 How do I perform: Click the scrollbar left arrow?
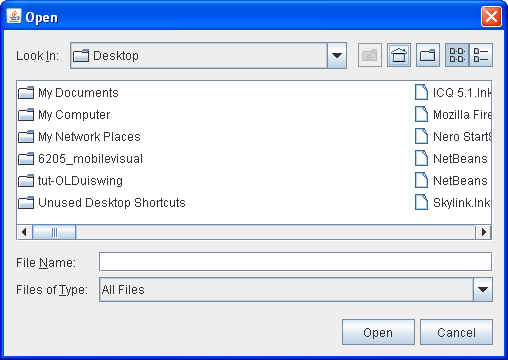[24, 232]
